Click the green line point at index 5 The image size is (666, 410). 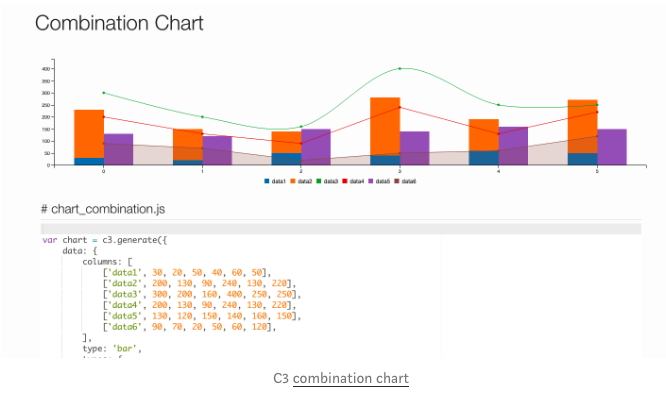597,105
